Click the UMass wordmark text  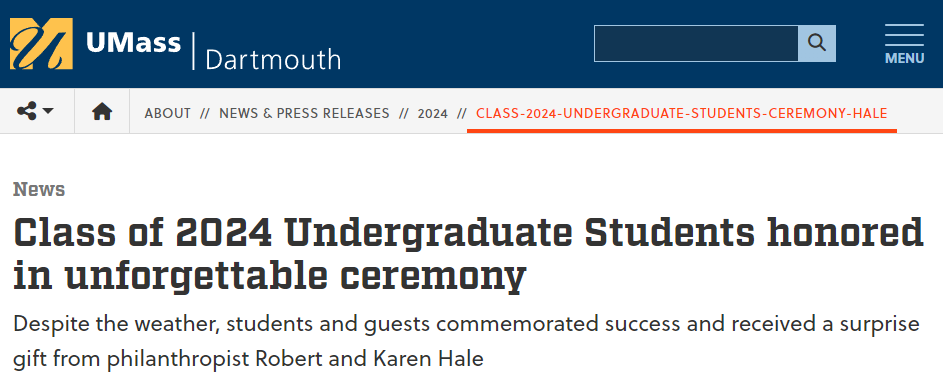click(x=133, y=43)
